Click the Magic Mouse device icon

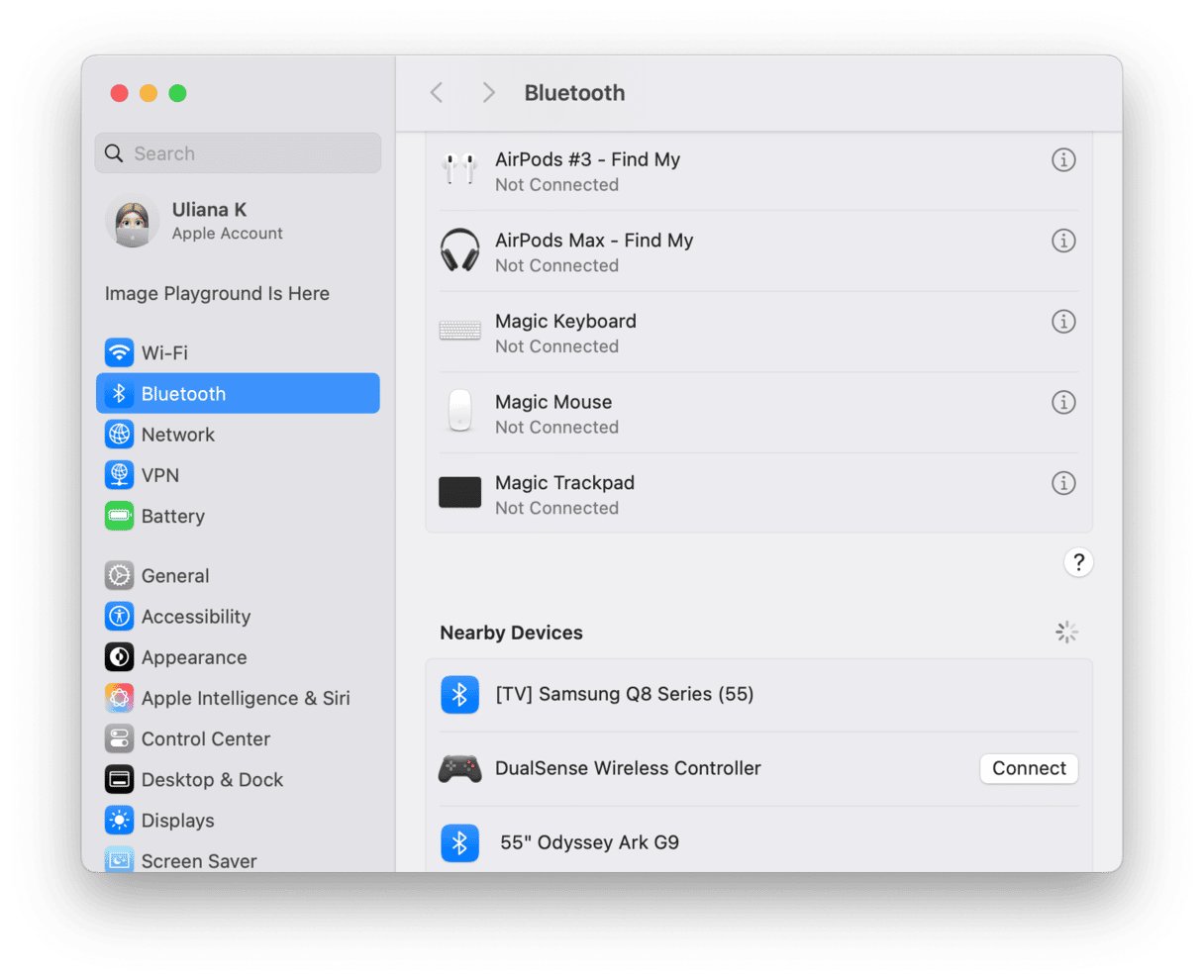459,411
